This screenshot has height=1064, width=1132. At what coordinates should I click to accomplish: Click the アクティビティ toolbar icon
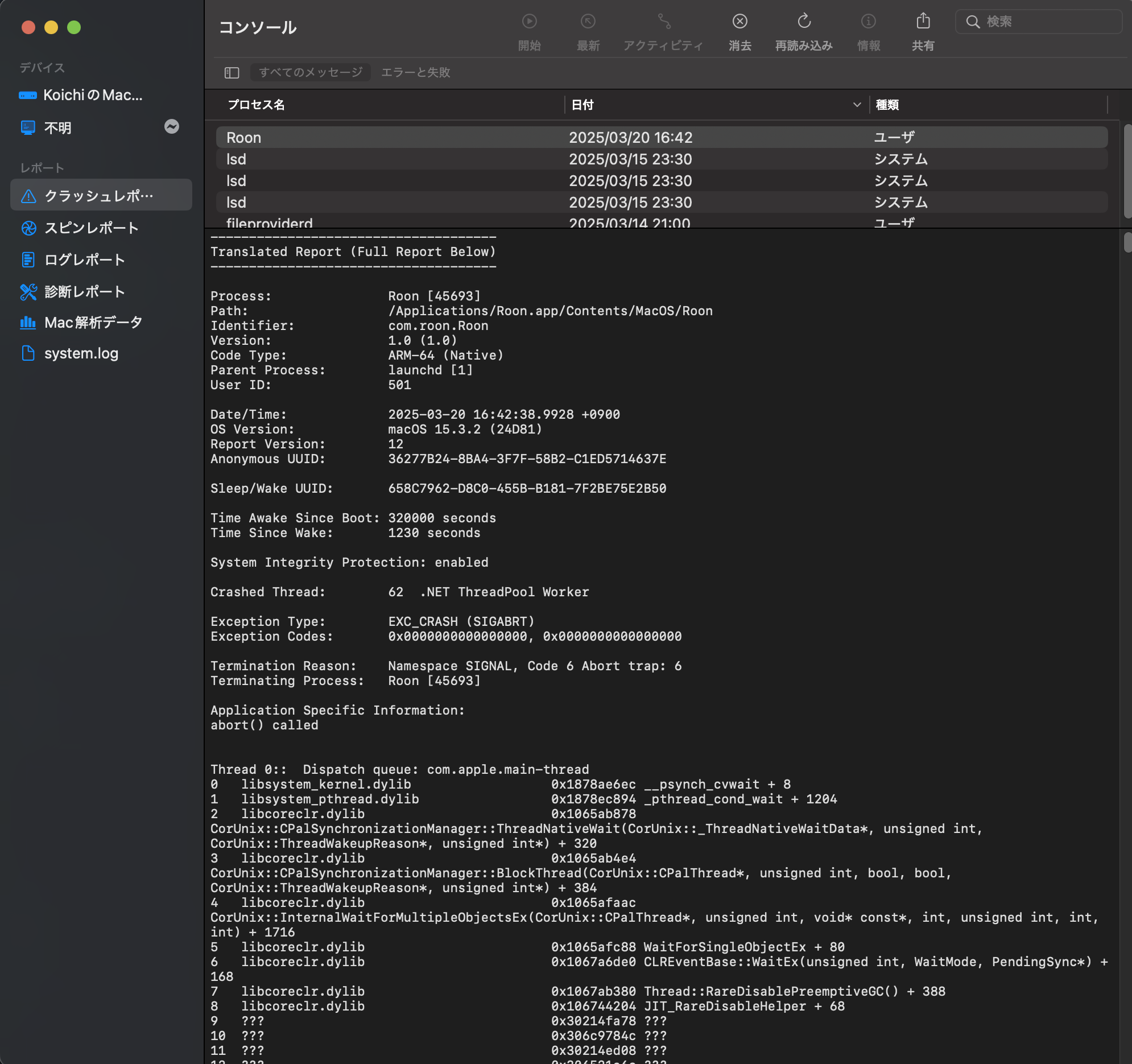coord(663,22)
